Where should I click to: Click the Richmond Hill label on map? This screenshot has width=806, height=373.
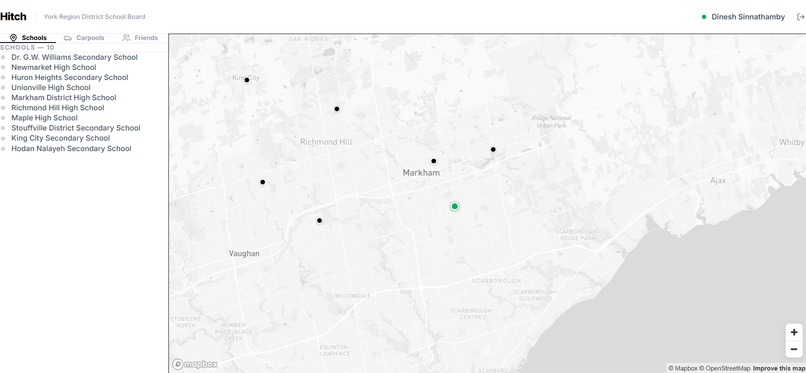coord(326,142)
